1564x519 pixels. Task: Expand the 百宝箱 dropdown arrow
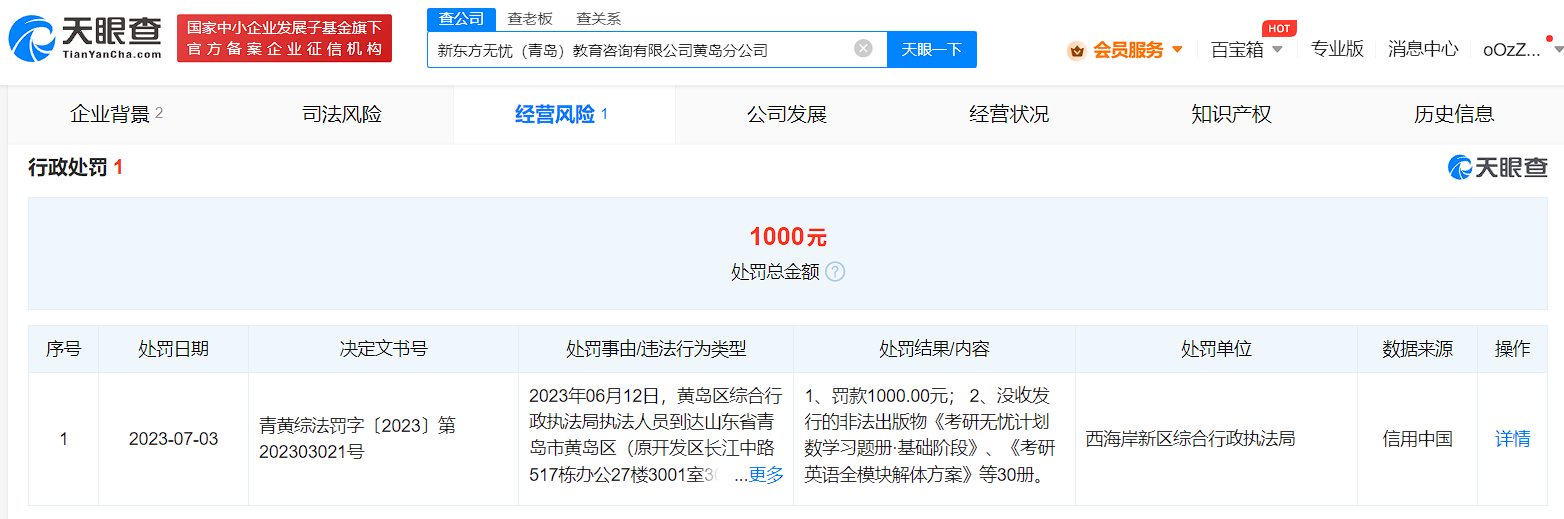[1277, 49]
